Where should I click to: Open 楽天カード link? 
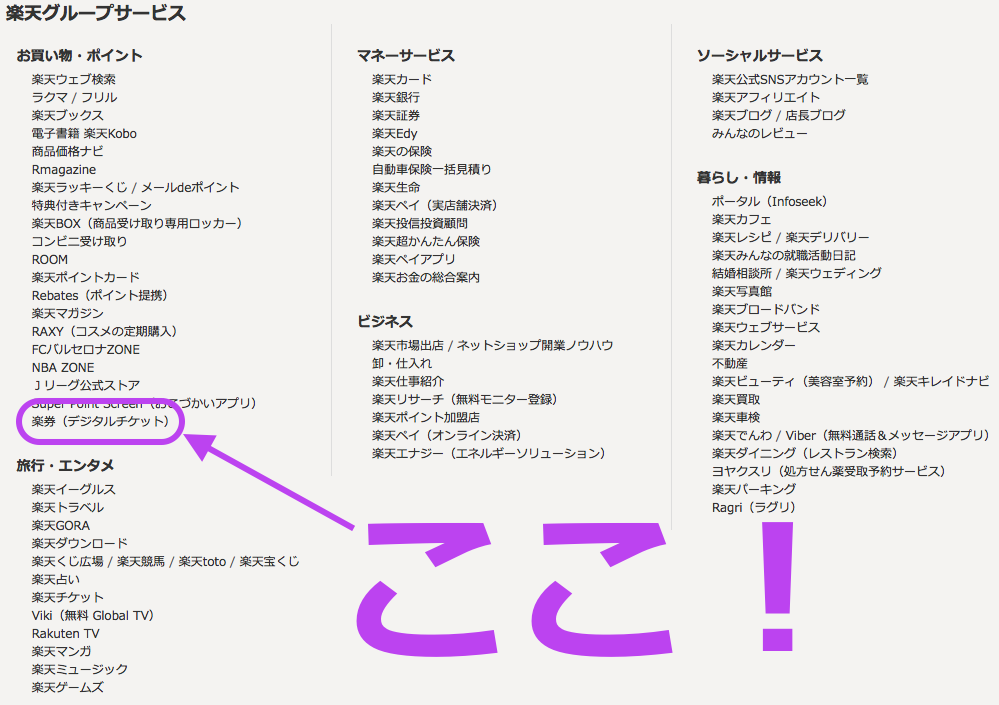(x=402, y=80)
